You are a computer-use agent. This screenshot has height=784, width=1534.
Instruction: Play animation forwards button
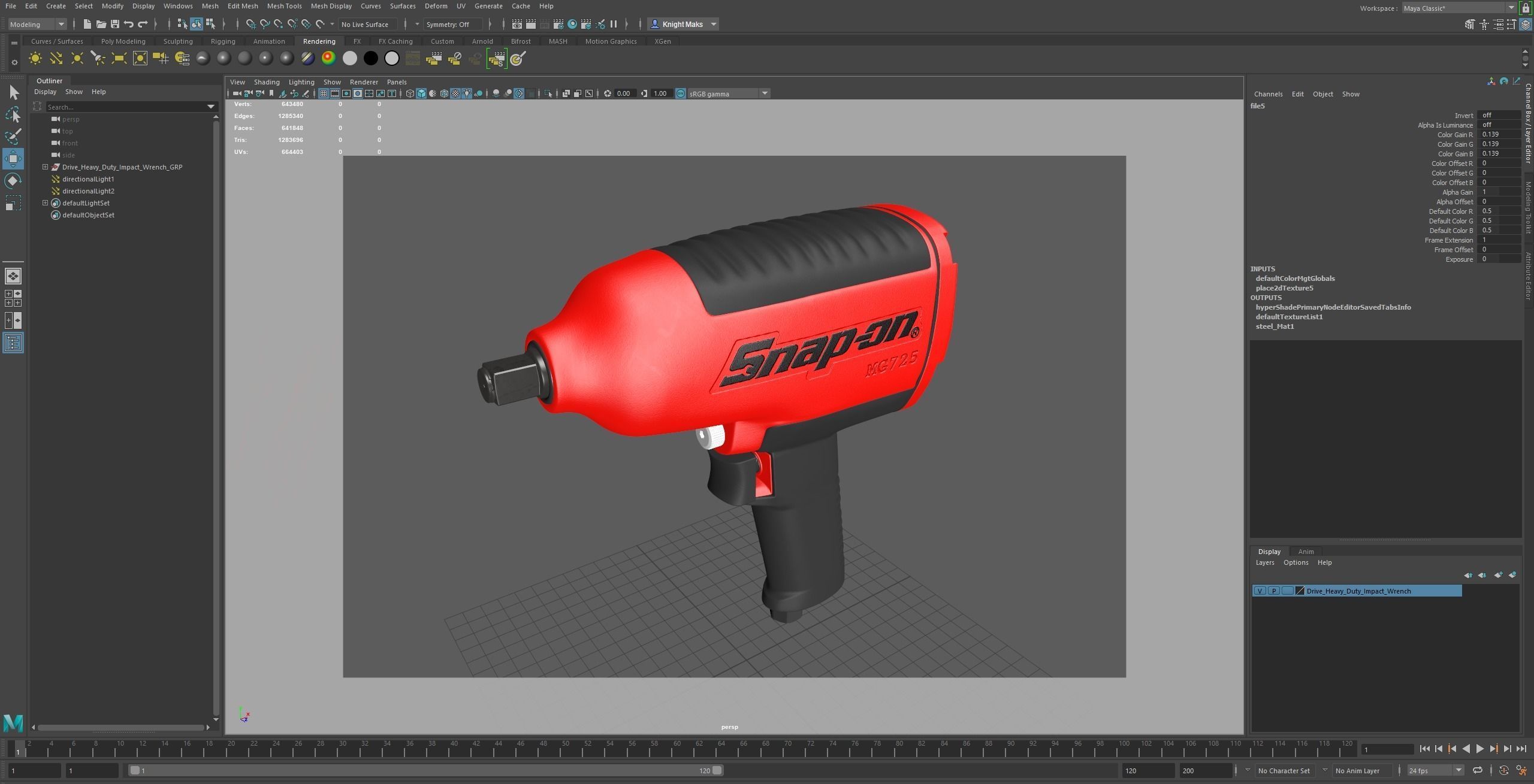coord(1479,749)
